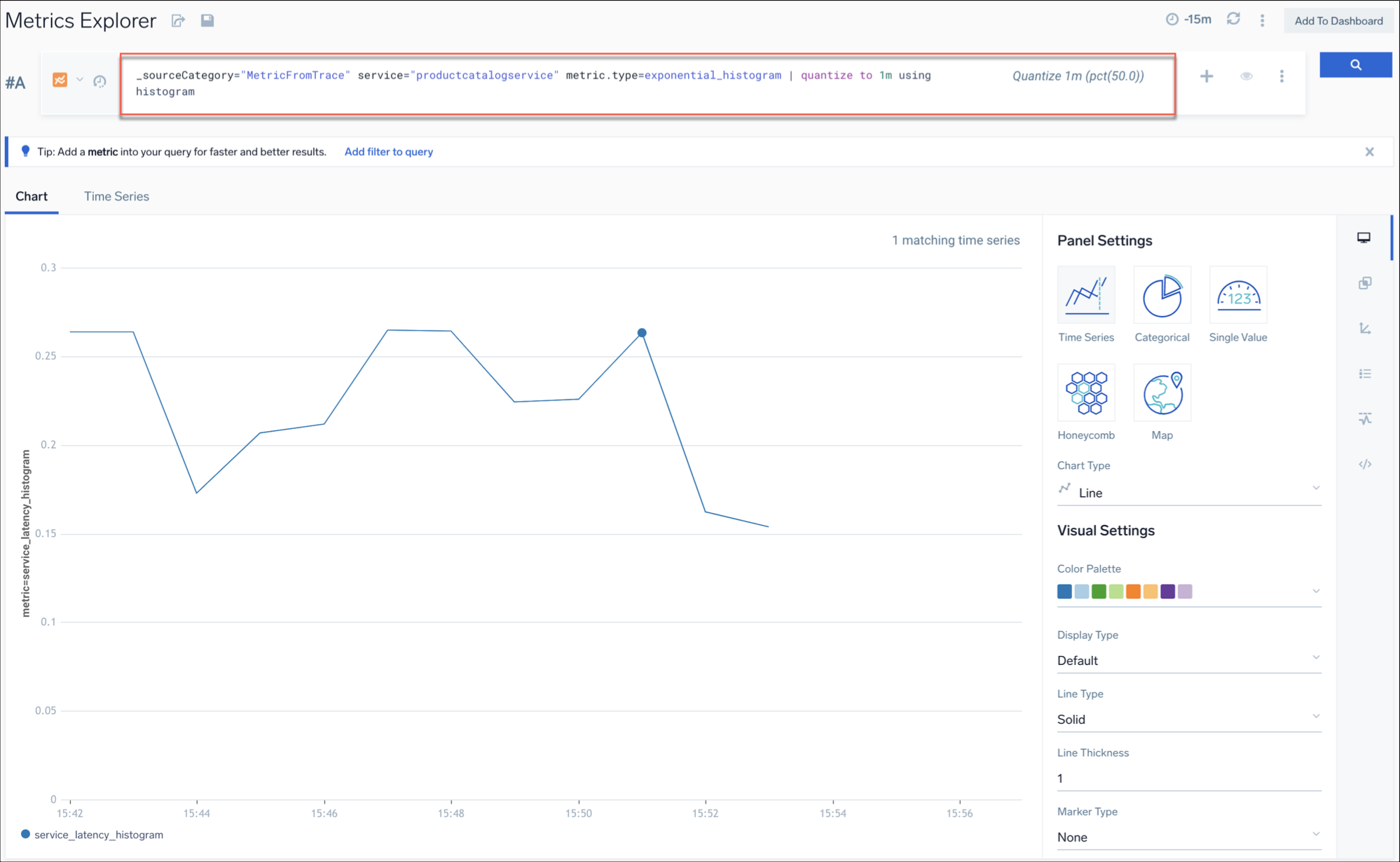Image resolution: width=1400 pixels, height=862 pixels.
Task: Open the Display Type Default dropdown
Action: pyautogui.click(x=1188, y=660)
